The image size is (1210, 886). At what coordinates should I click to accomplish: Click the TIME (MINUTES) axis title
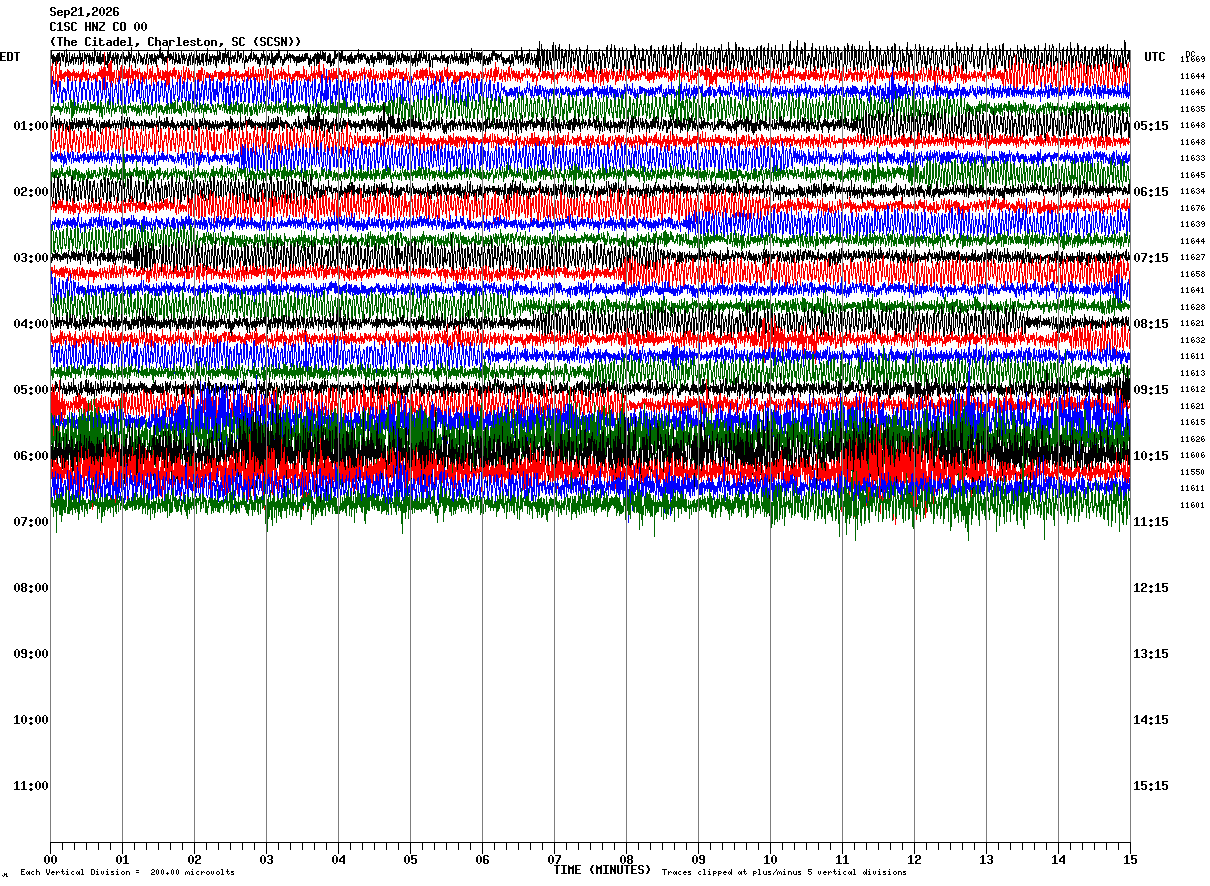click(x=602, y=870)
